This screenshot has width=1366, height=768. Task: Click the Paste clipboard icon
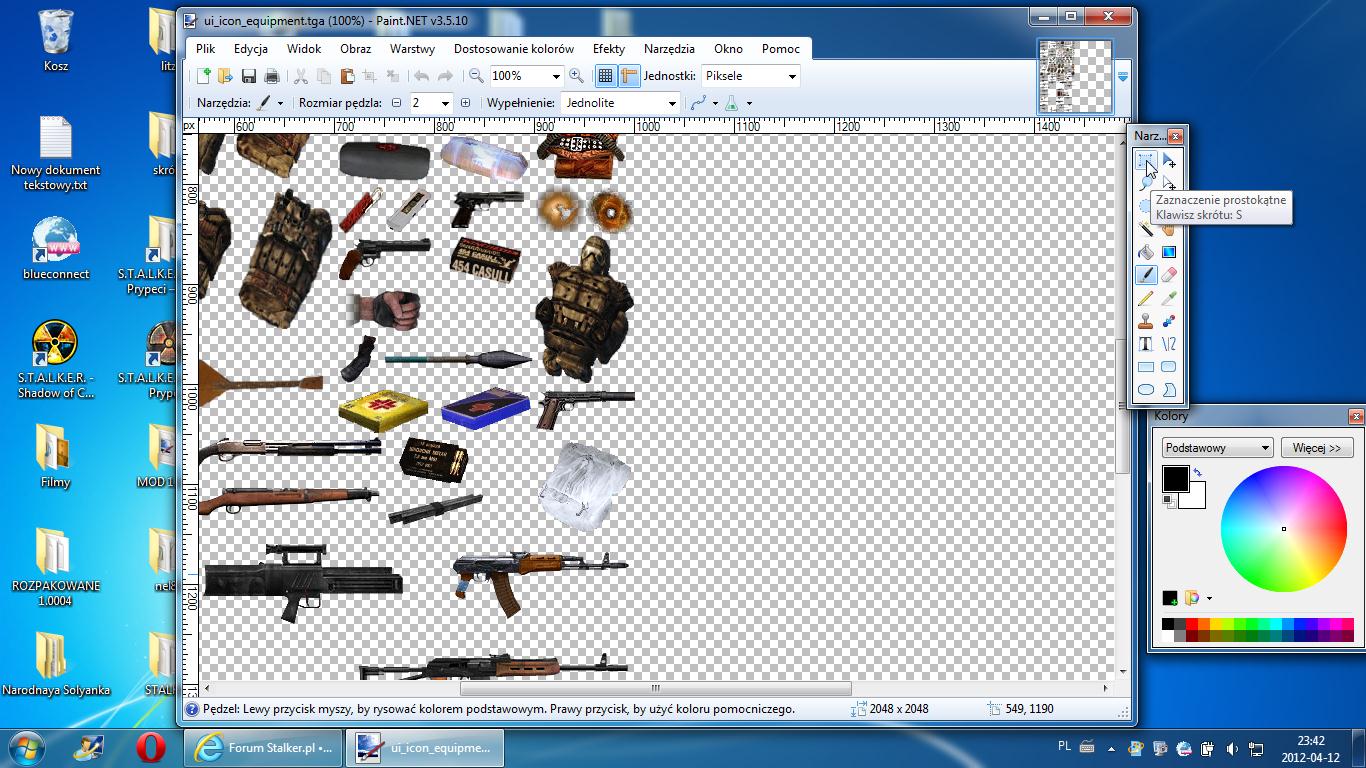(x=347, y=76)
